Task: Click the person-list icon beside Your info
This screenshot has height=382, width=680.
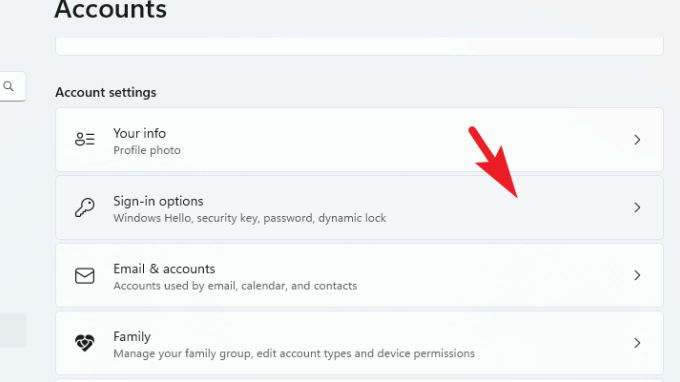Action: click(x=85, y=139)
